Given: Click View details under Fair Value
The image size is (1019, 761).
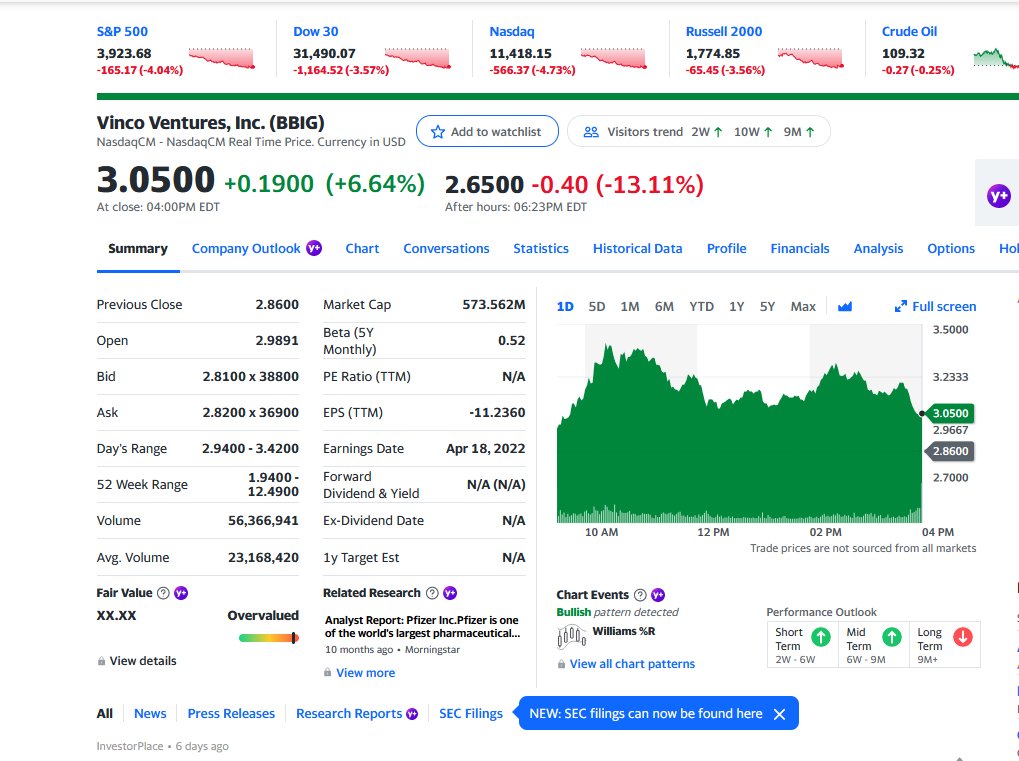Looking at the screenshot, I should 143,661.
